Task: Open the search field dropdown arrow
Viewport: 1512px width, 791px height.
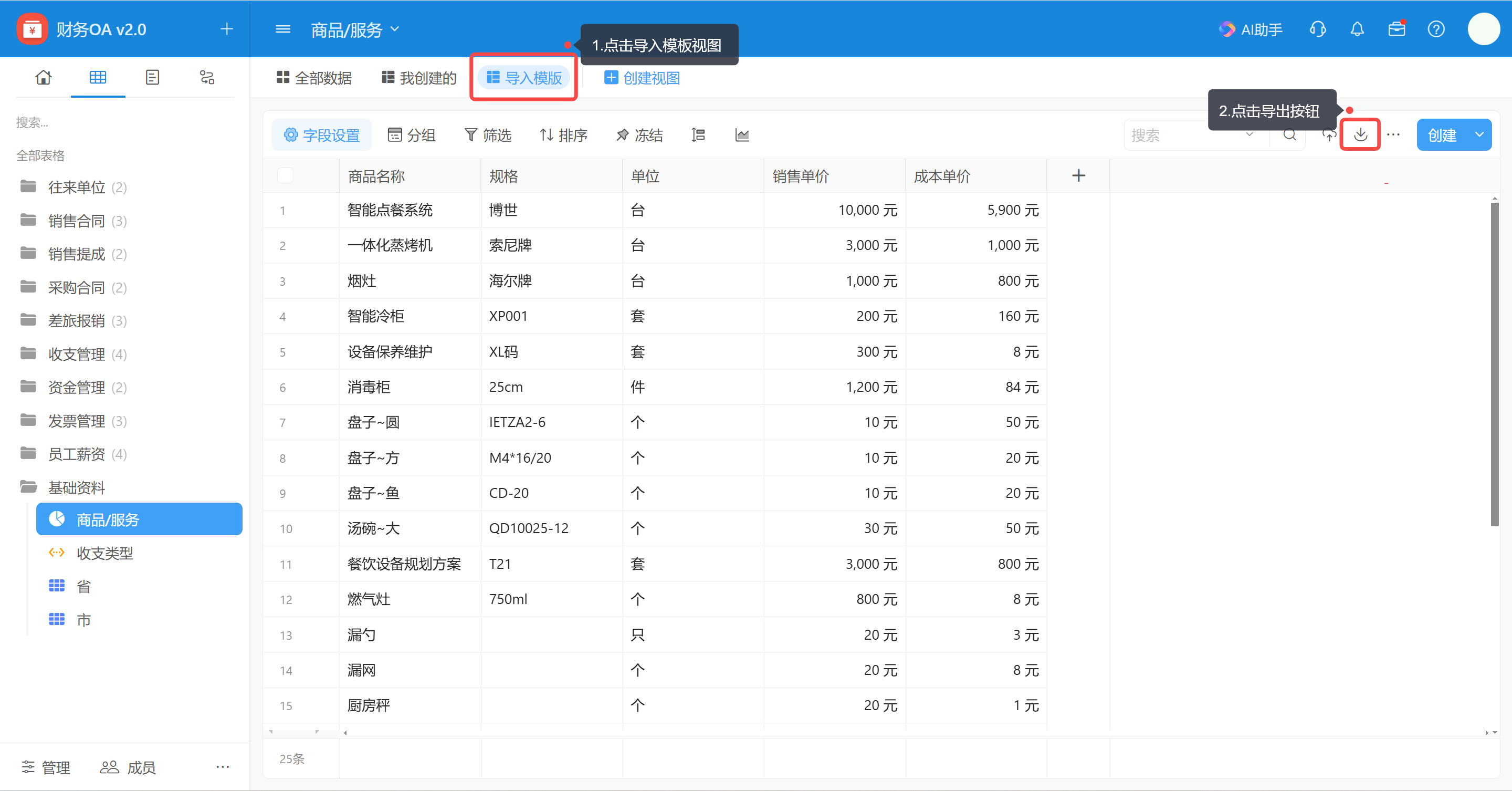Action: [x=1249, y=134]
